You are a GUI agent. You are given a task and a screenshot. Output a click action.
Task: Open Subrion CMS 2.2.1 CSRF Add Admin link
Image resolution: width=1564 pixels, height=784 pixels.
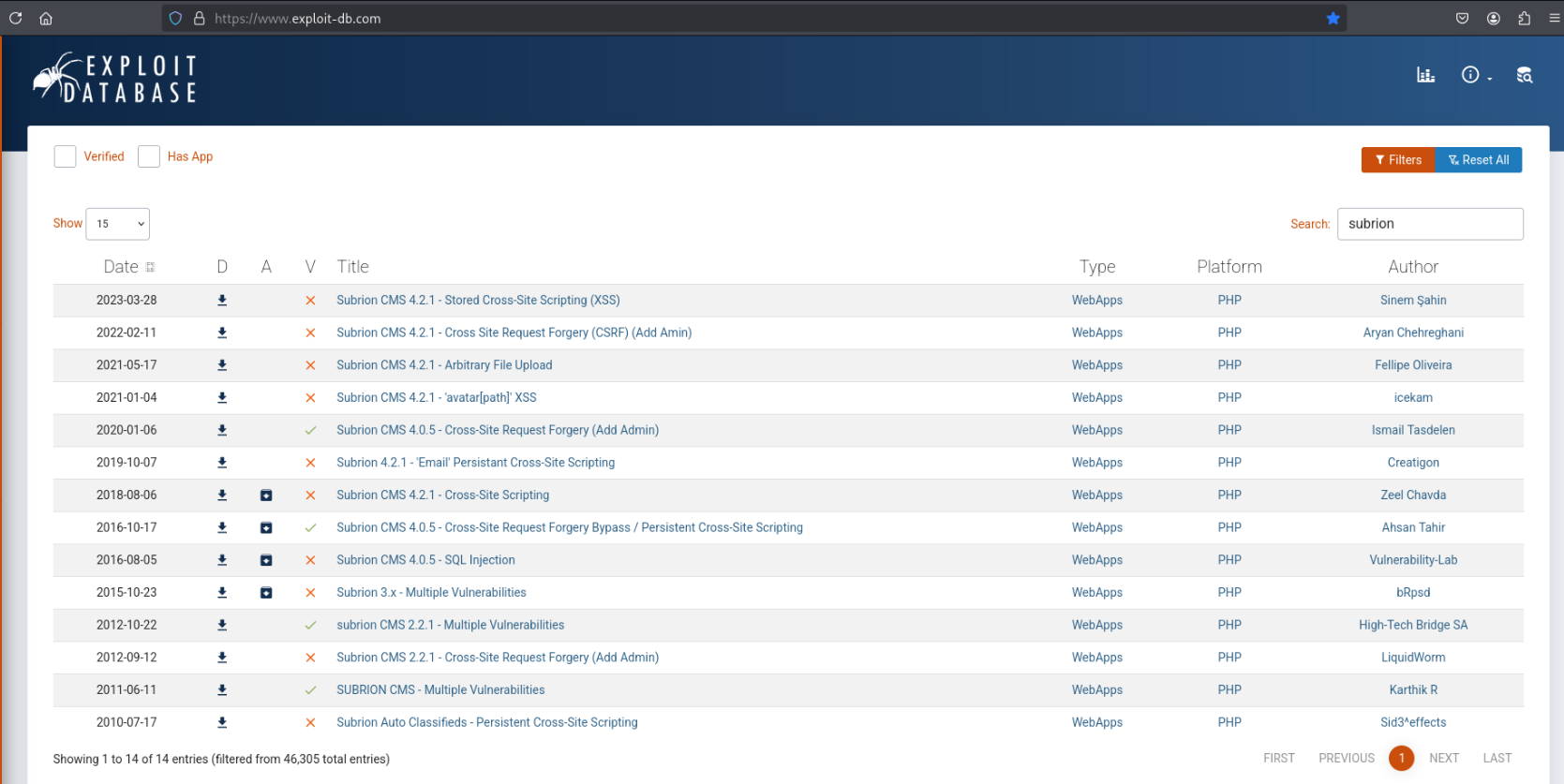[498, 658]
